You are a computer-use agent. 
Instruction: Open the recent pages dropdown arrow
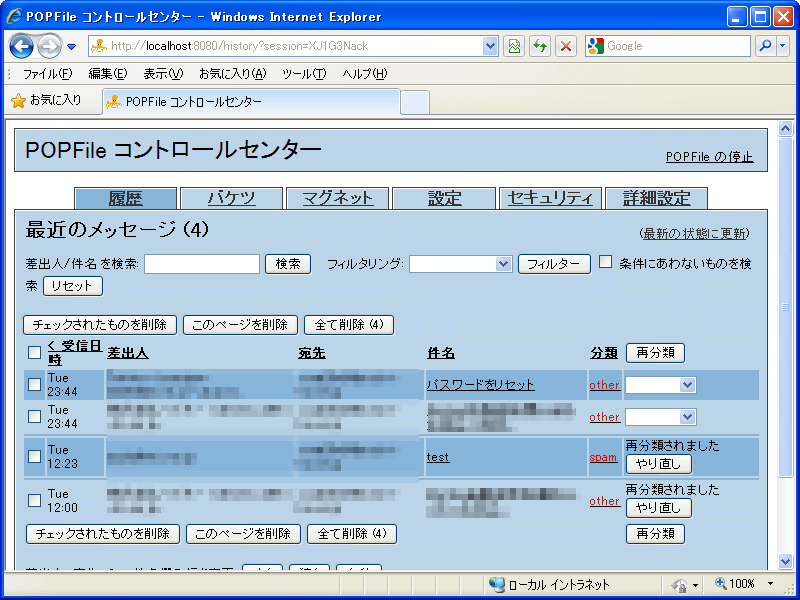point(71,47)
